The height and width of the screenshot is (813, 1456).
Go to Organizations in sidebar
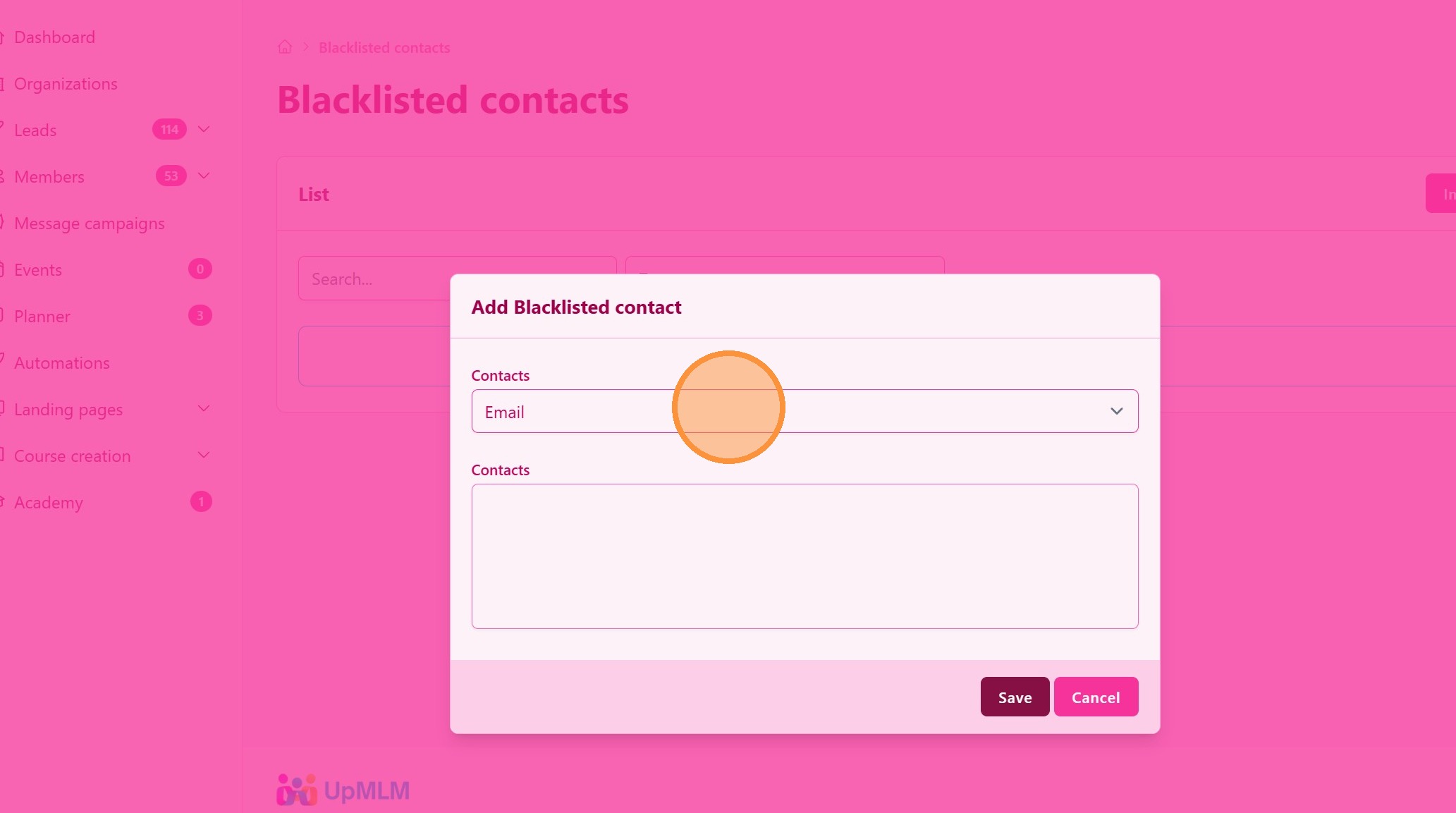(x=66, y=84)
